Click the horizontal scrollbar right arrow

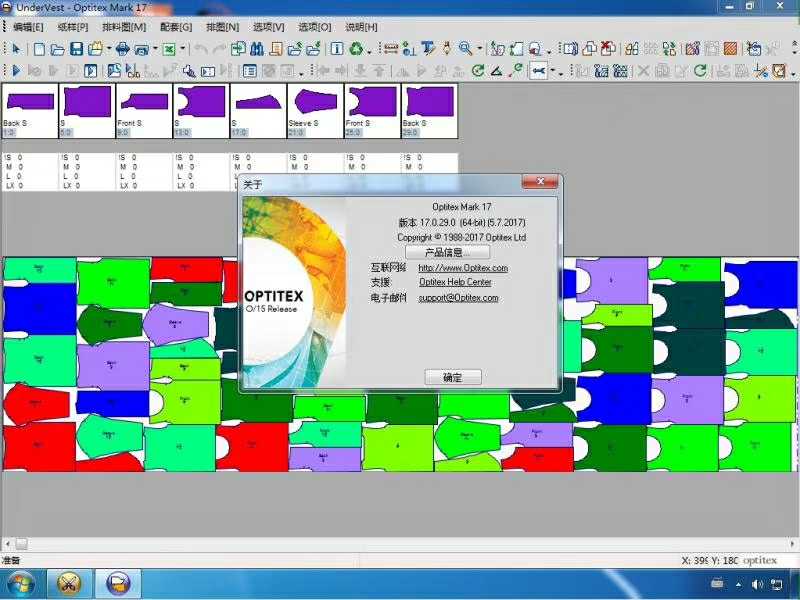(792, 544)
